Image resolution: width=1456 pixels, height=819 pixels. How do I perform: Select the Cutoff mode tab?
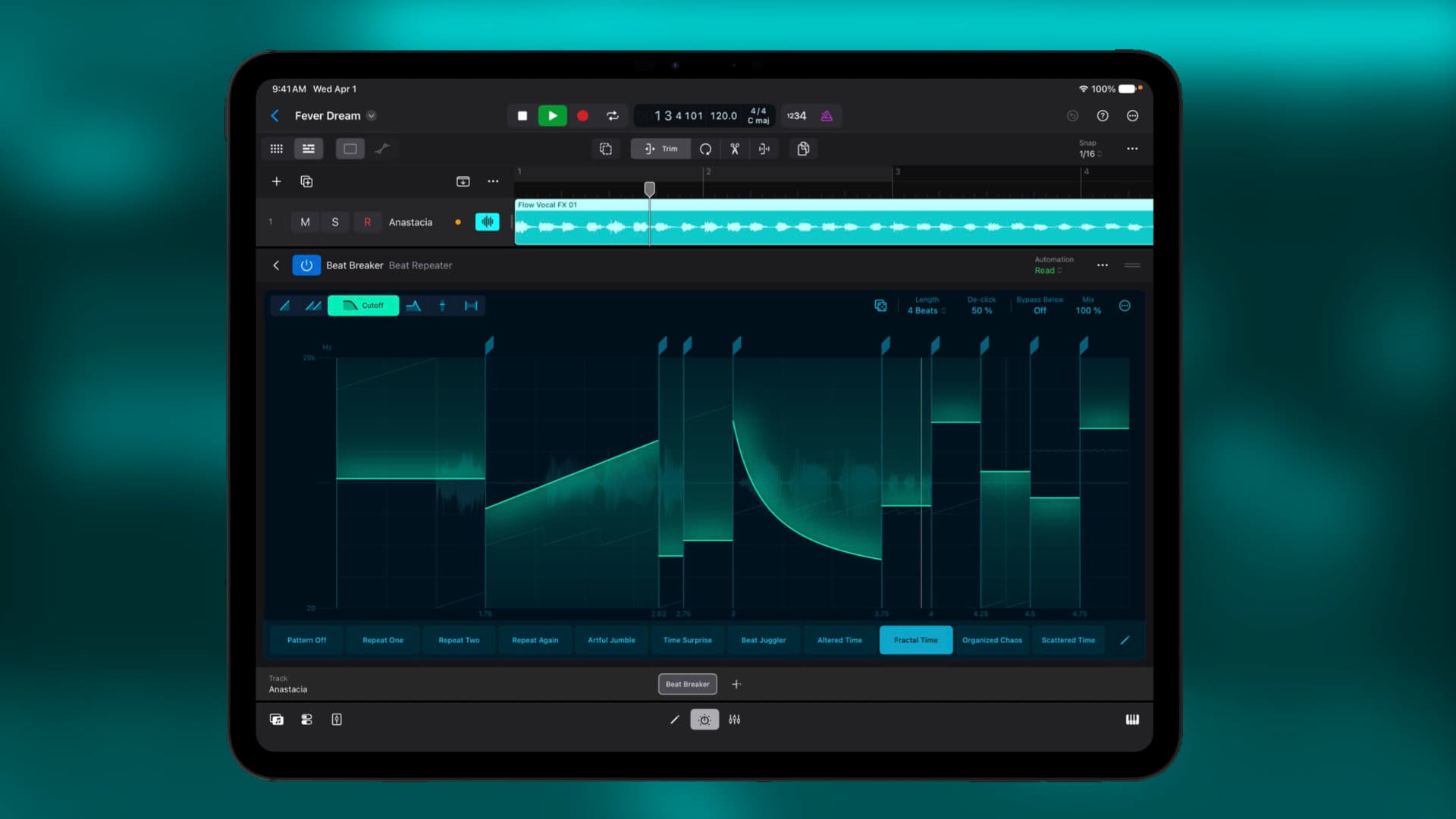[x=363, y=306]
